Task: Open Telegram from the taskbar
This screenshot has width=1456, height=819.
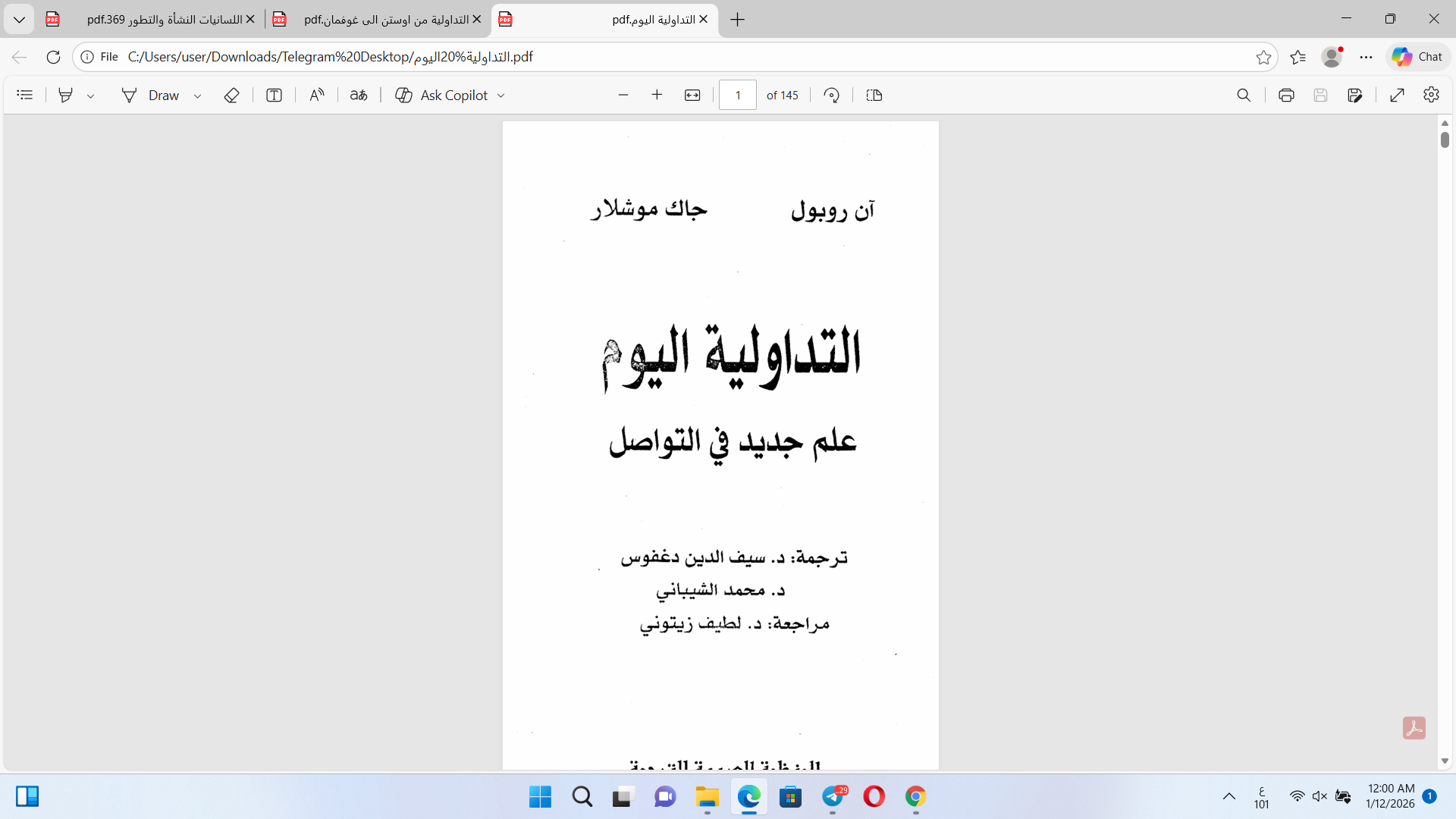Action: pos(833,796)
